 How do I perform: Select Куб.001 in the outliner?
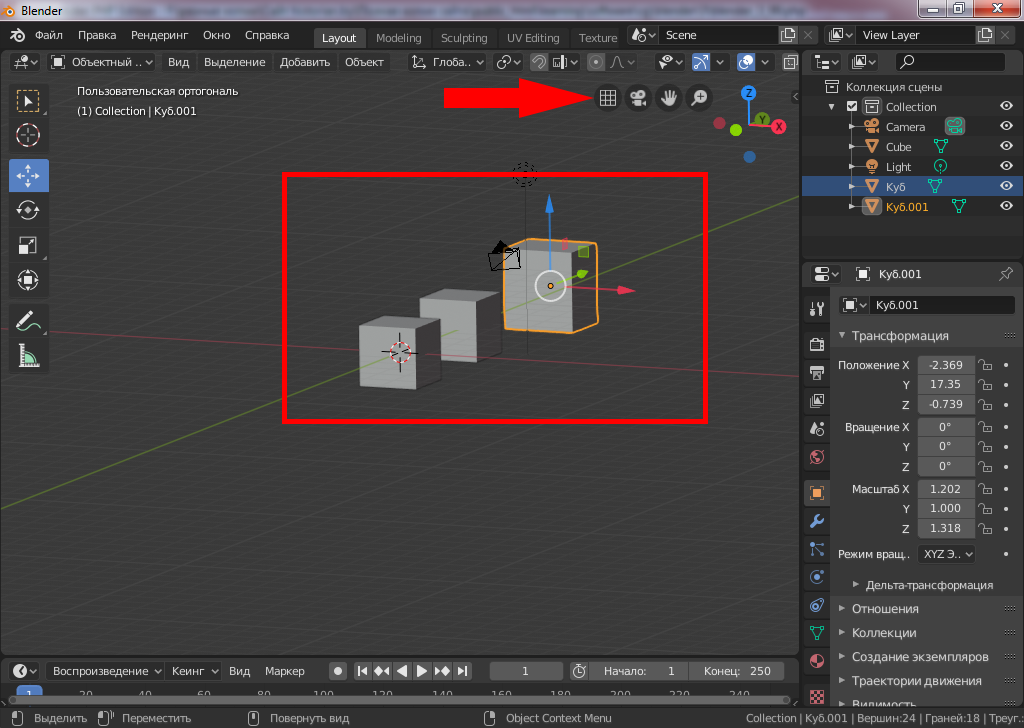point(907,207)
